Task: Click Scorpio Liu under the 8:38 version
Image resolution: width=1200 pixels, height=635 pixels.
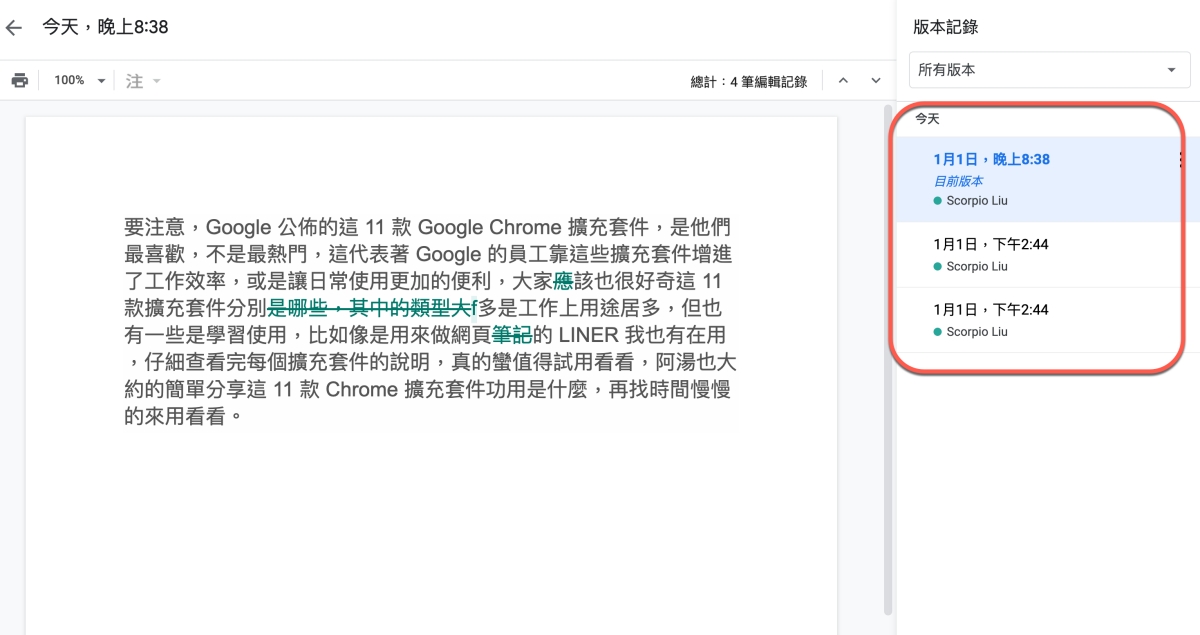Action: click(x=976, y=201)
